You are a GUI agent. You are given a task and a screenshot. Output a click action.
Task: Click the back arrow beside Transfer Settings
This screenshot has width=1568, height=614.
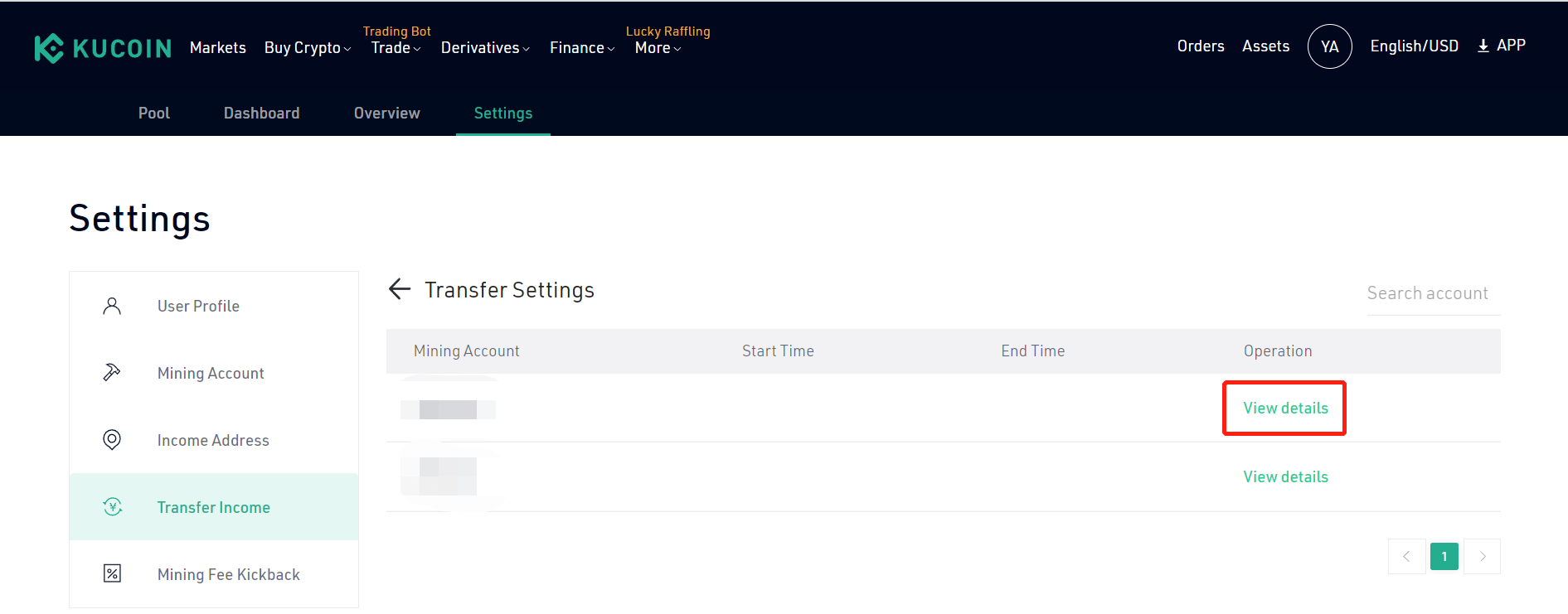click(400, 288)
